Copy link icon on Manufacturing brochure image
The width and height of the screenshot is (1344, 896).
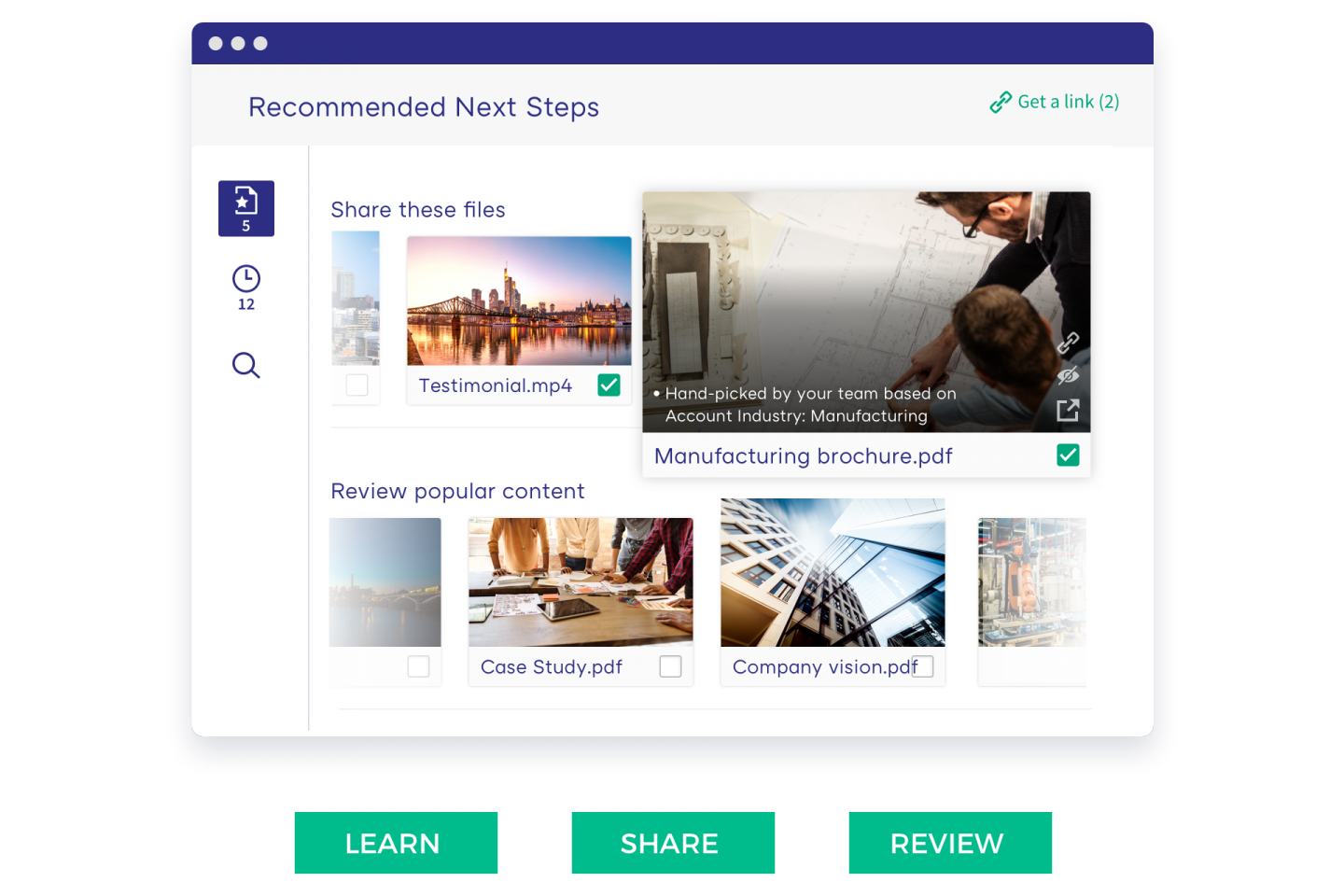(x=1068, y=343)
